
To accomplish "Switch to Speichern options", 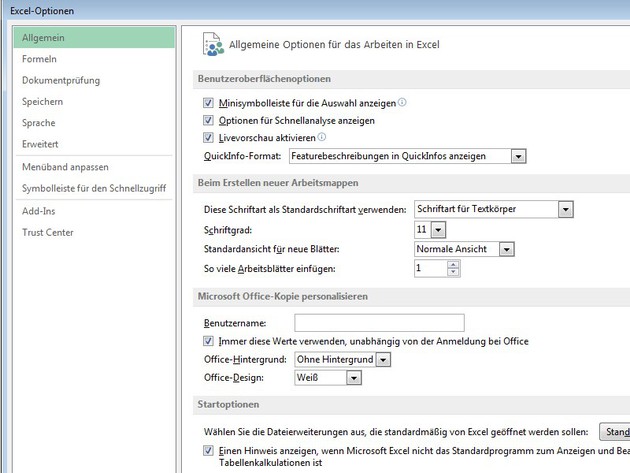I will [x=94, y=101].
